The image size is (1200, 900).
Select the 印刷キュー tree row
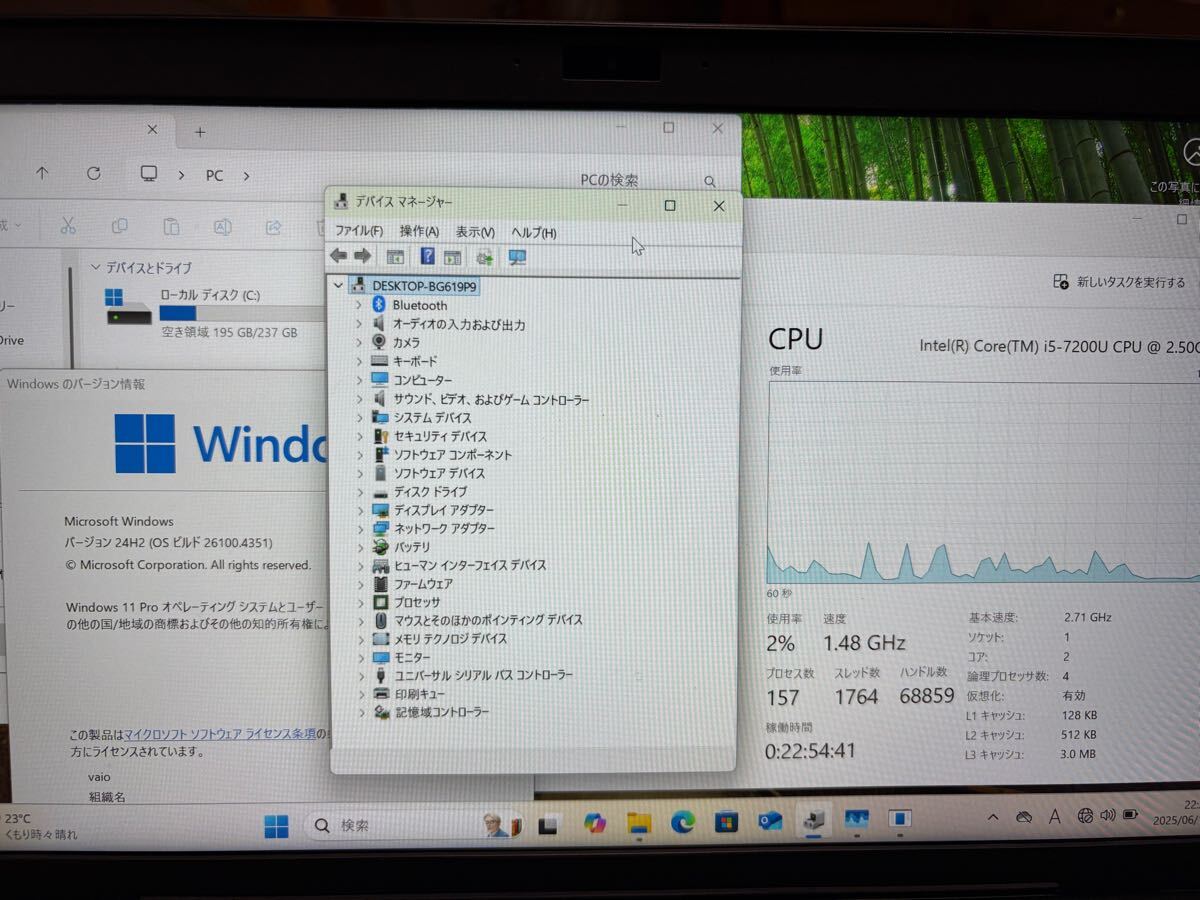[410, 693]
